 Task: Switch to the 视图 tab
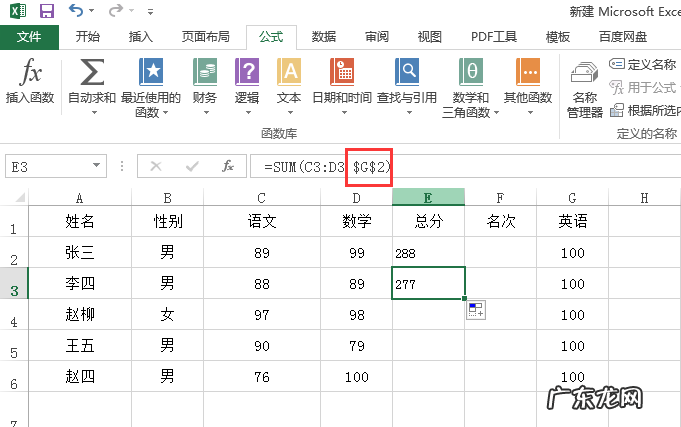(430, 37)
